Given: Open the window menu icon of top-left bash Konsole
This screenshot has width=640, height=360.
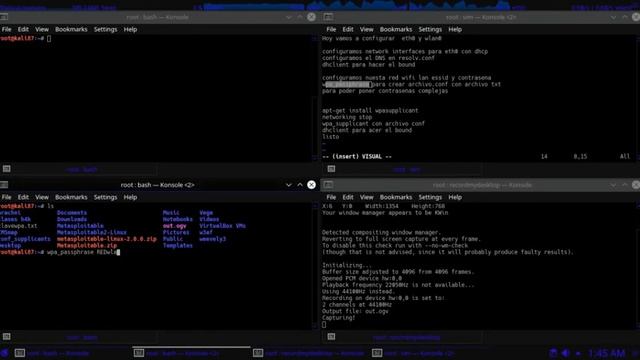Looking at the screenshot, I should 4,17.
